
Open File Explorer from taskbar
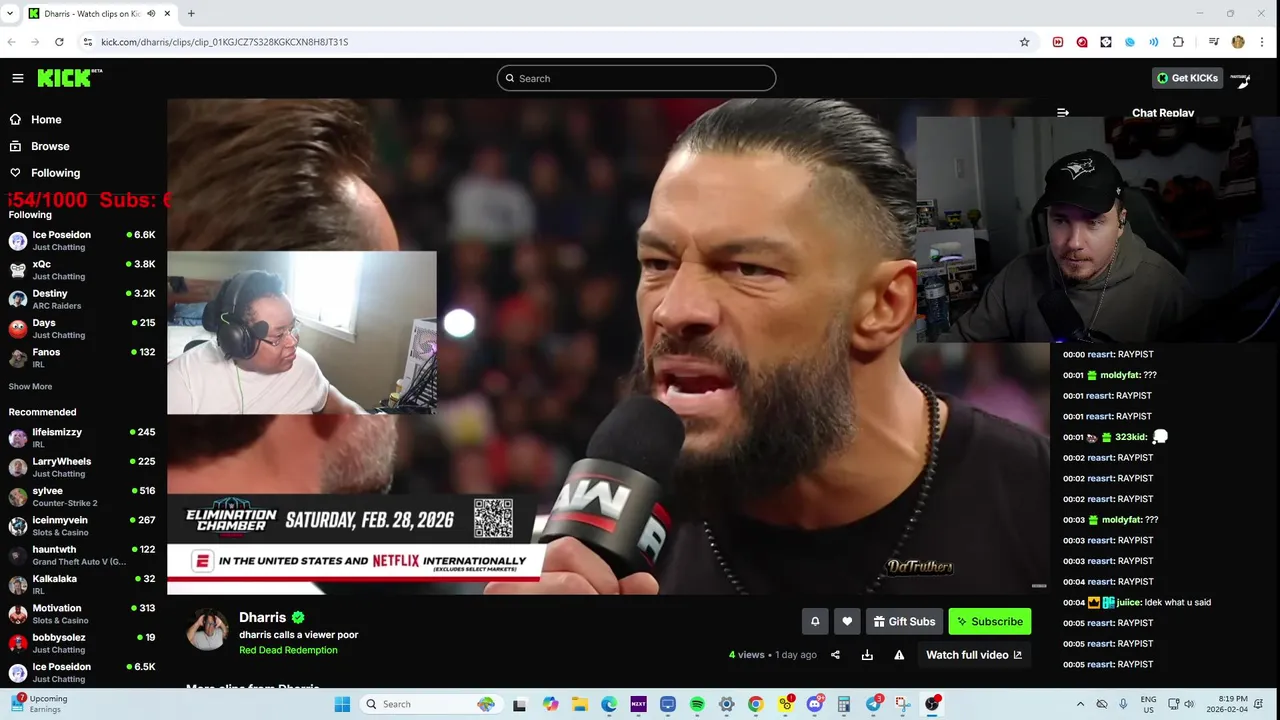[x=580, y=704]
